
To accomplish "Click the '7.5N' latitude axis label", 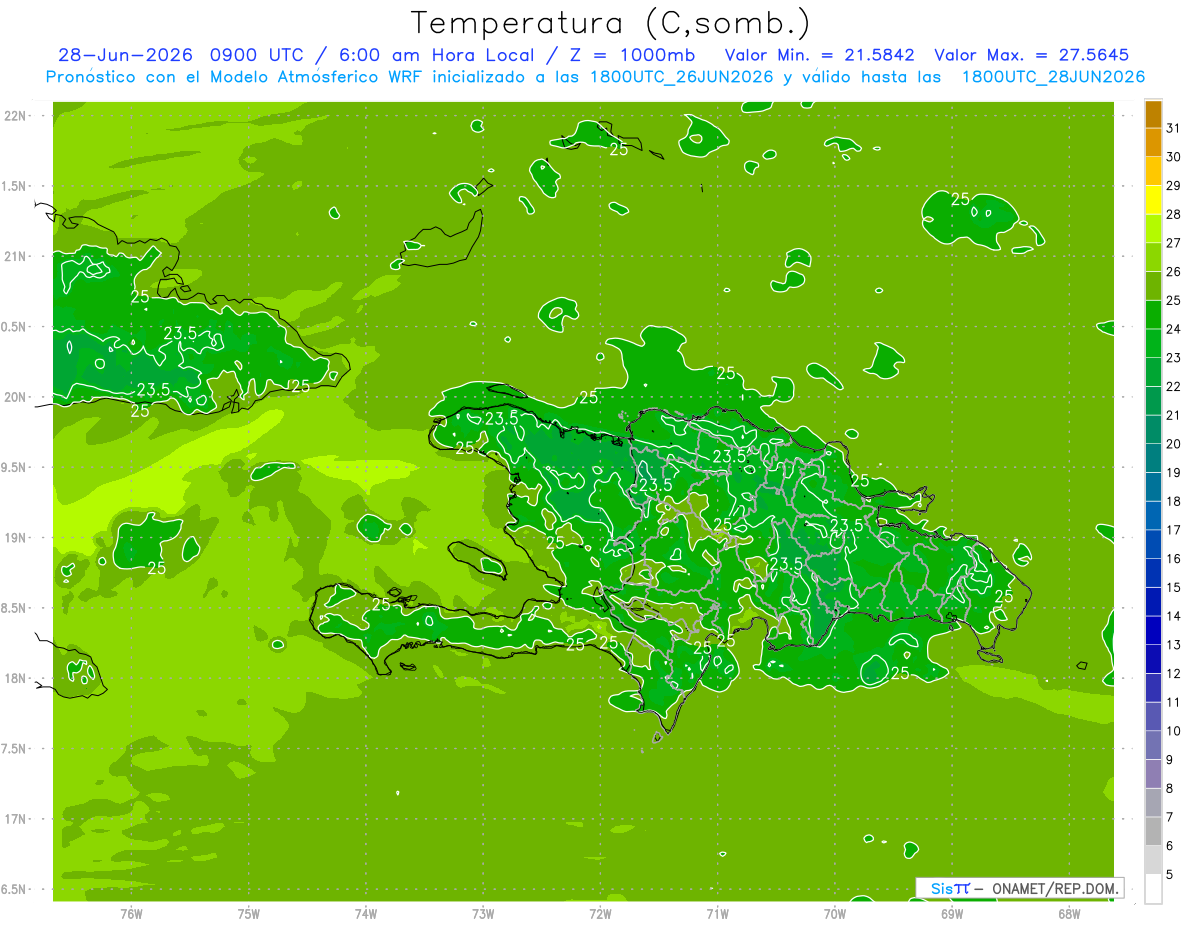I will [13, 748].
